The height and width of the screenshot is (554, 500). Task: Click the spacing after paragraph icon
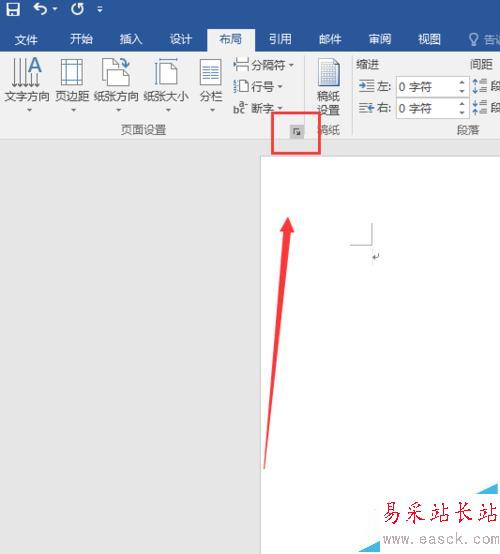(480, 107)
